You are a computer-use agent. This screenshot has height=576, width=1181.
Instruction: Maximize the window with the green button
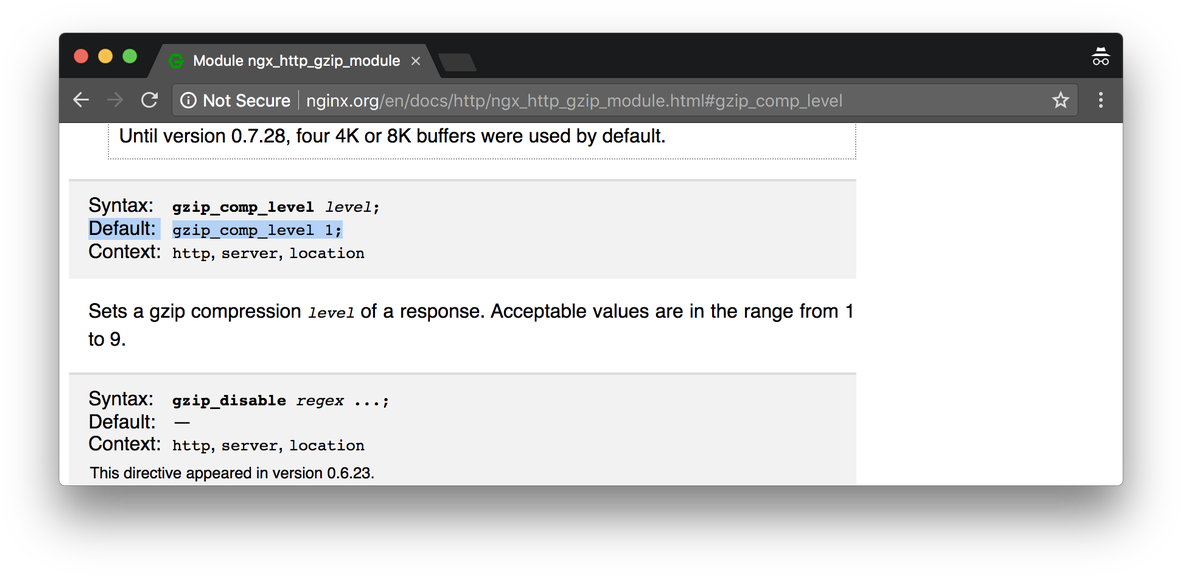pyautogui.click(x=130, y=57)
